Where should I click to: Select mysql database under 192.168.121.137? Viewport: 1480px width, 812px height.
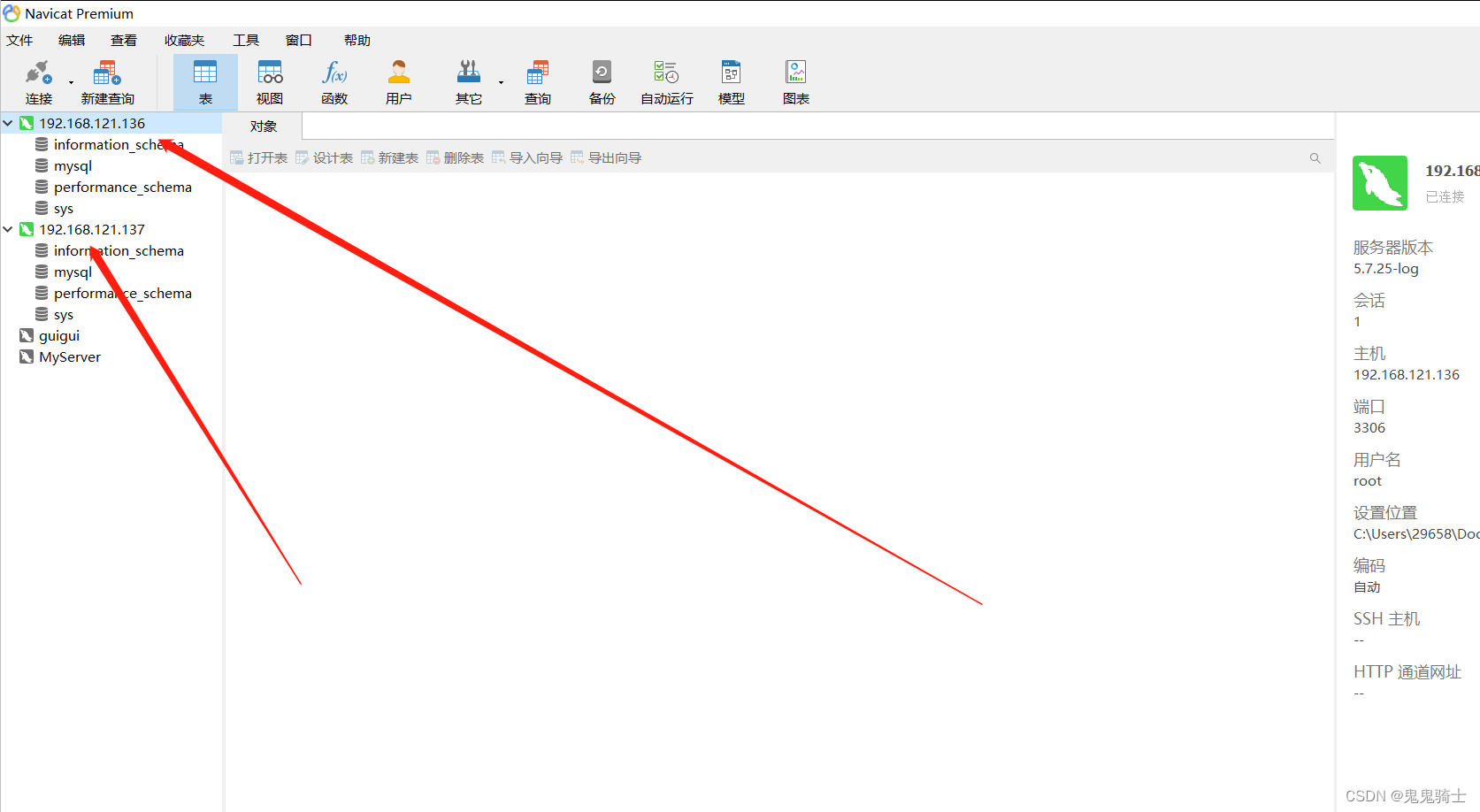[73, 272]
